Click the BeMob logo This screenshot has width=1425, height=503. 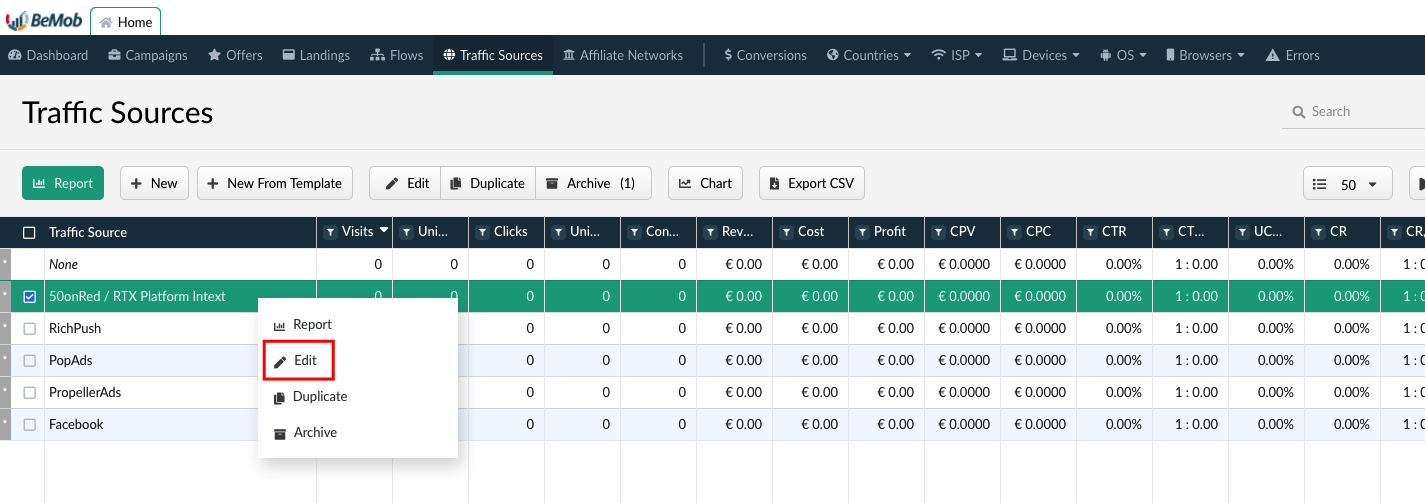(x=44, y=20)
